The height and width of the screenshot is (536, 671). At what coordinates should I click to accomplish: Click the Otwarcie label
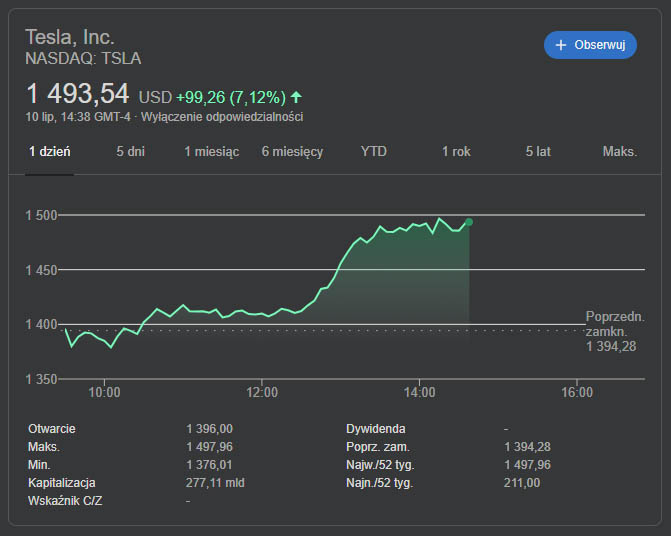tap(52, 429)
